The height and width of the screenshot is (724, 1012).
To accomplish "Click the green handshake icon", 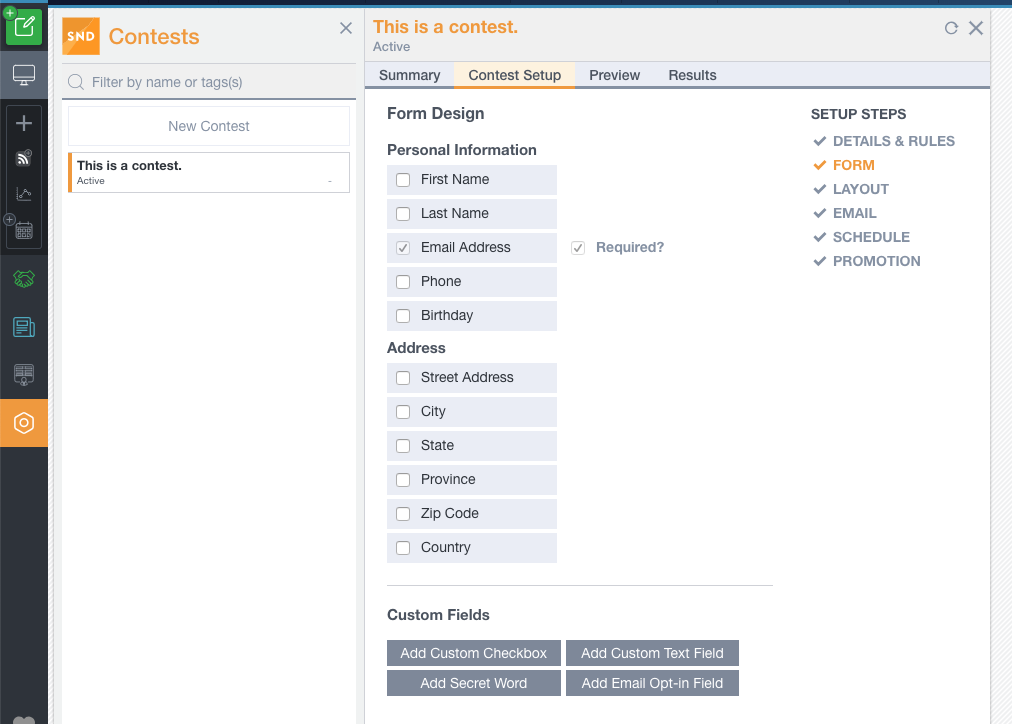I will point(24,279).
